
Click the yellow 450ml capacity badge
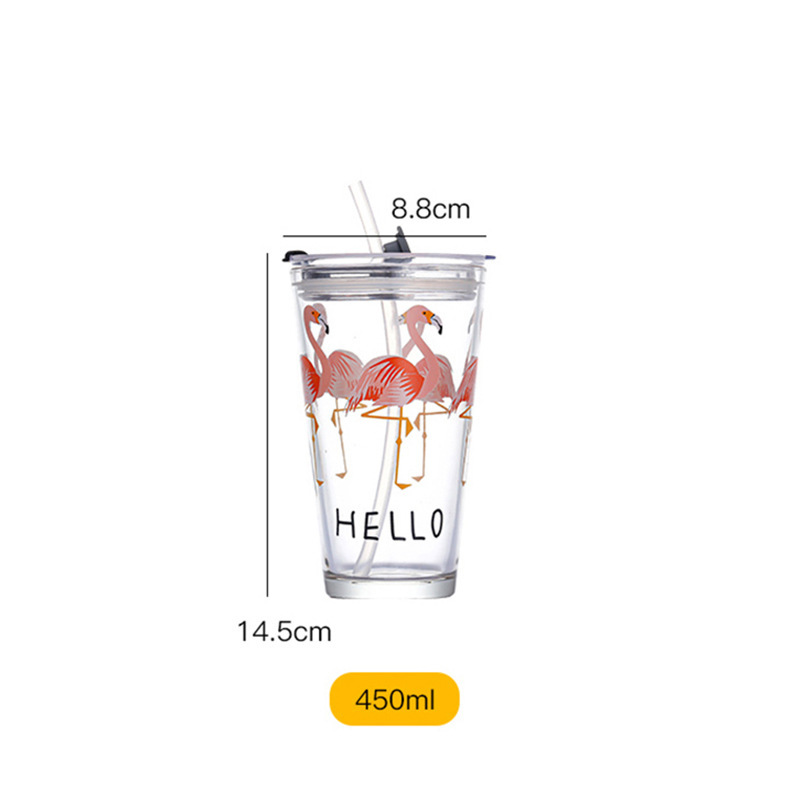[x=394, y=699]
